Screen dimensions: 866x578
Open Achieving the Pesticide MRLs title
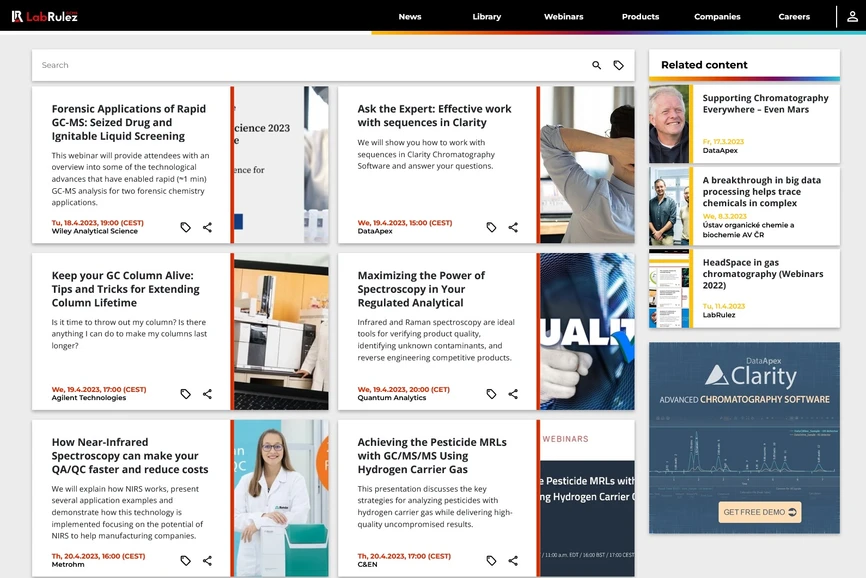(x=431, y=455)
